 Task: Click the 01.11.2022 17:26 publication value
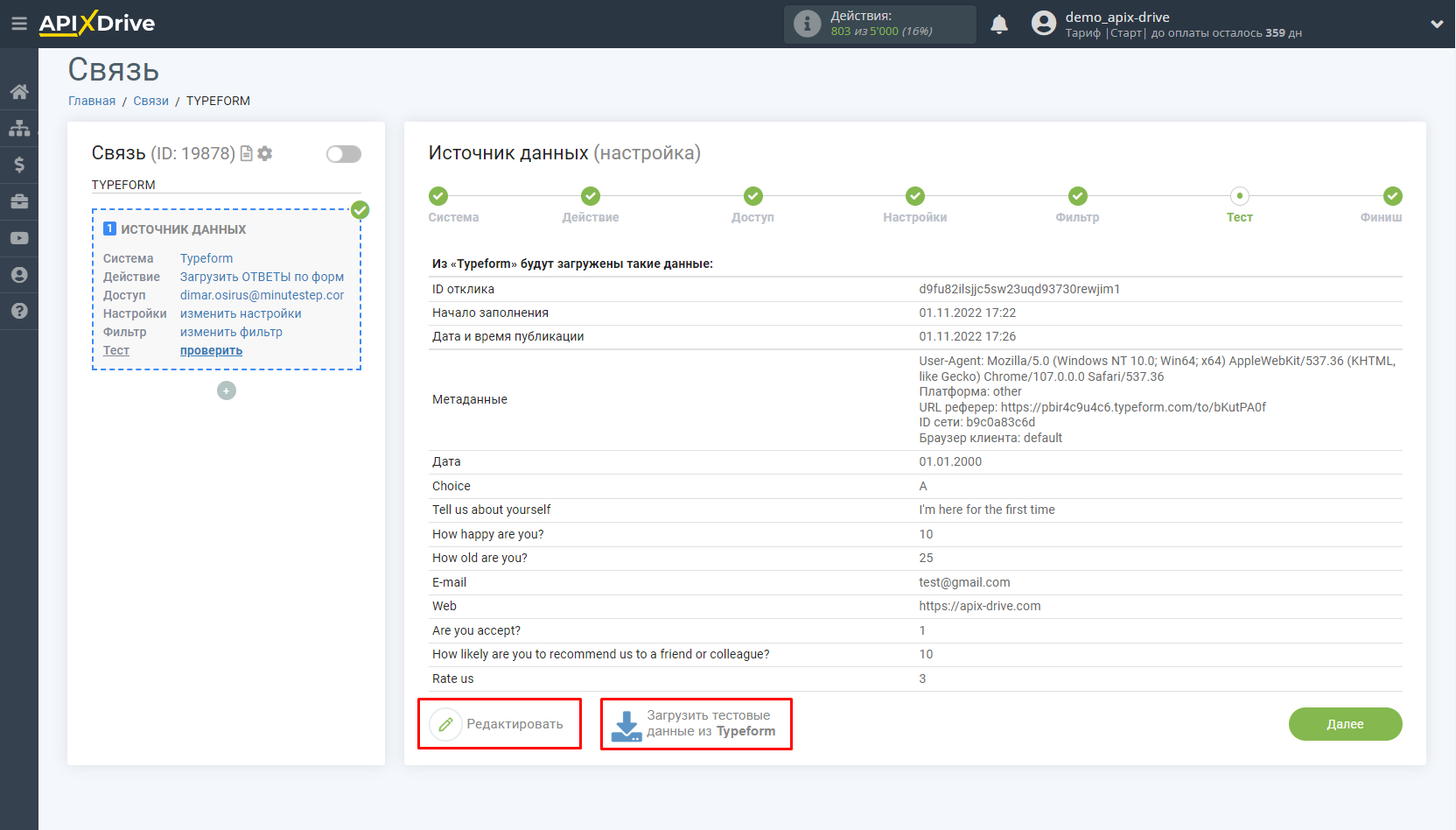pos(967,336)
